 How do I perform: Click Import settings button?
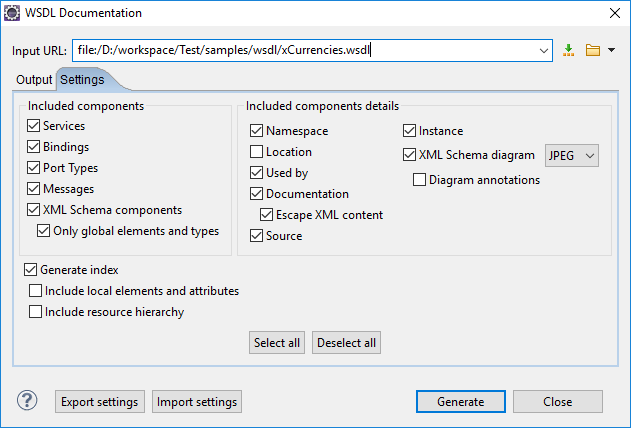point(197,402)
